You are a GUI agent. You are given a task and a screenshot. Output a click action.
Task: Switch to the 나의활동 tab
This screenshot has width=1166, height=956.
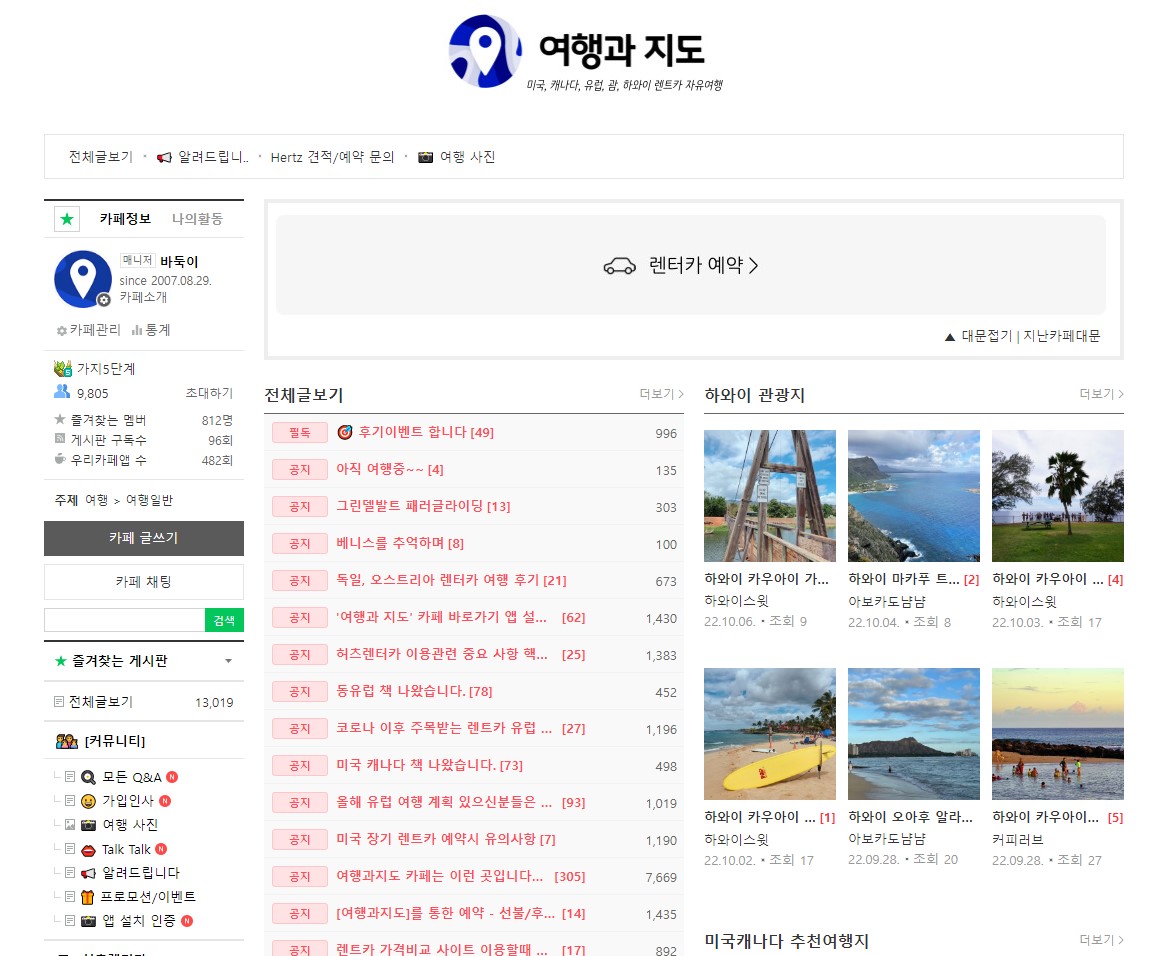tap(197, 219)
